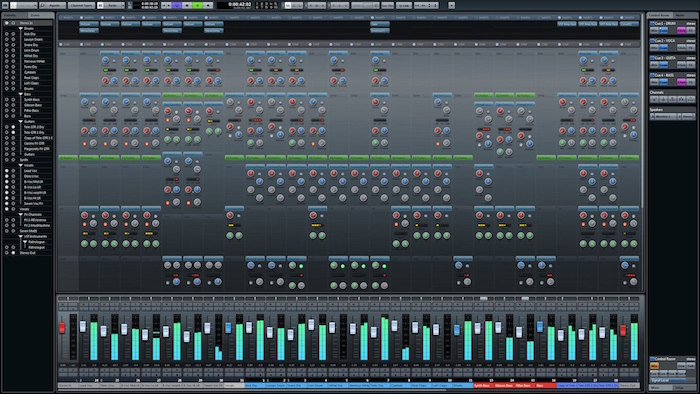Image resolution: width=700 pixels, height=394 pixels.
Task: Collapse the VST Instruments folder
Action: pyautogui.click(x=21, y=236)
